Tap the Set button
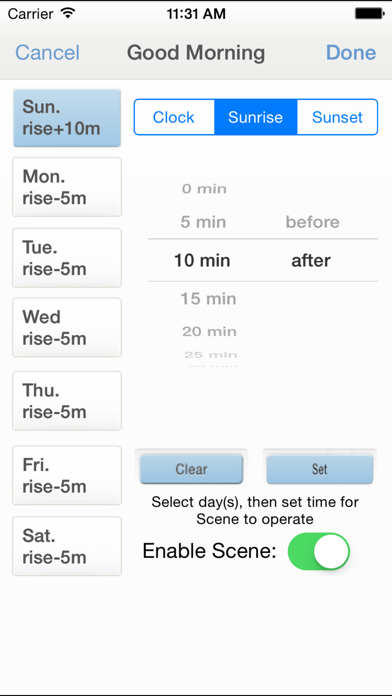Viewport: 392px width, 696px height. [x=320, y=469]
